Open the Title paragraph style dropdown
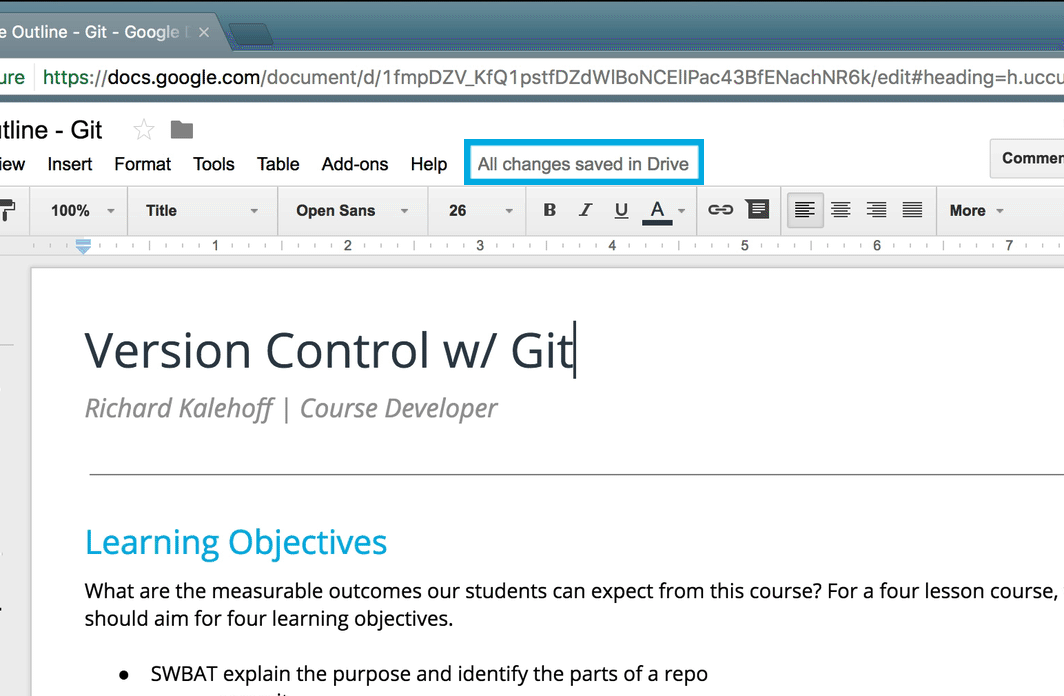Viewport: 1064px width, 696px height. (202, 210)
